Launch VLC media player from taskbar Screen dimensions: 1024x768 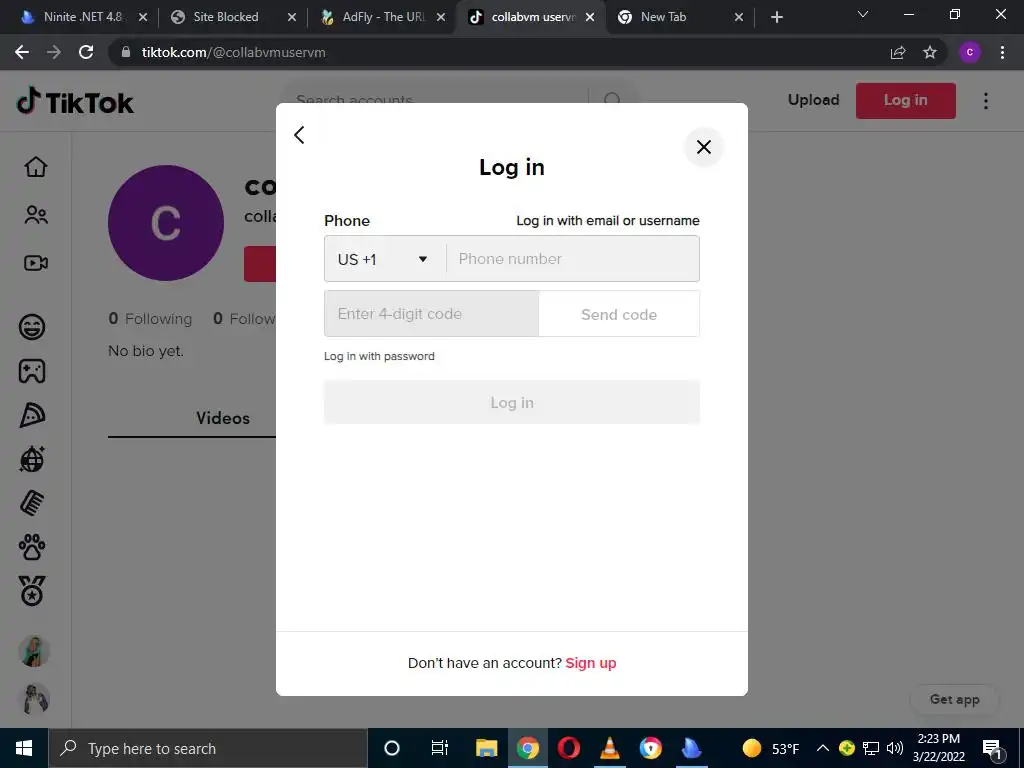pyautogui.click(x=609, y=748)
